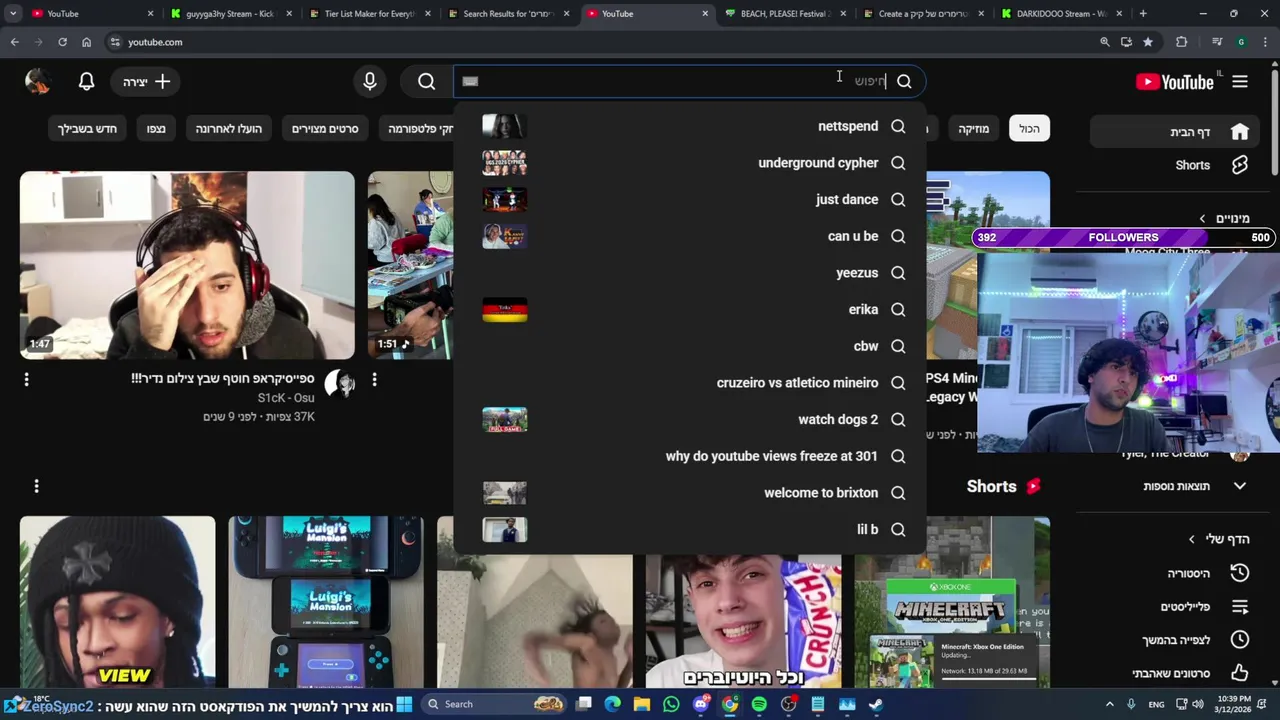Viewport: 1280px width, 720px height.
Task: Open Chrome media control icon
Action: 1217,42
